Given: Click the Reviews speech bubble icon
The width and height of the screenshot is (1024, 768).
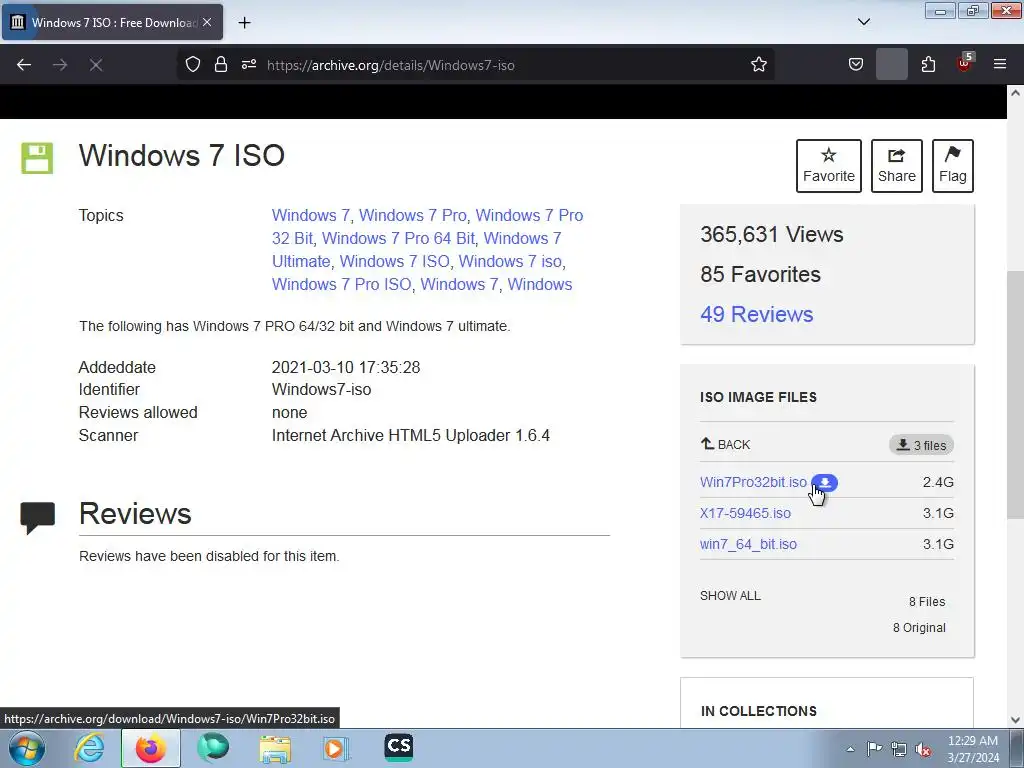Looking at the screenshot, I should point(37,518).
